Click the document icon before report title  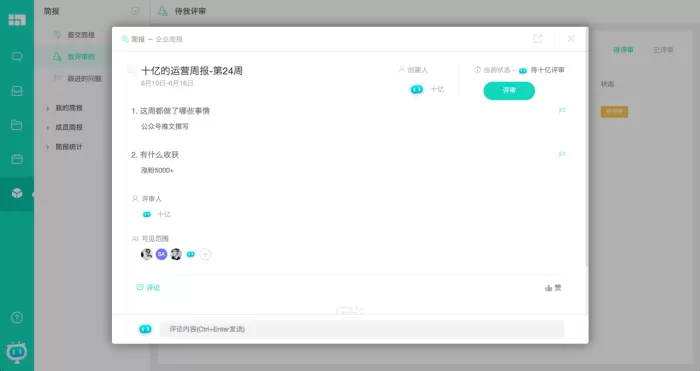(x=132, y=70)
